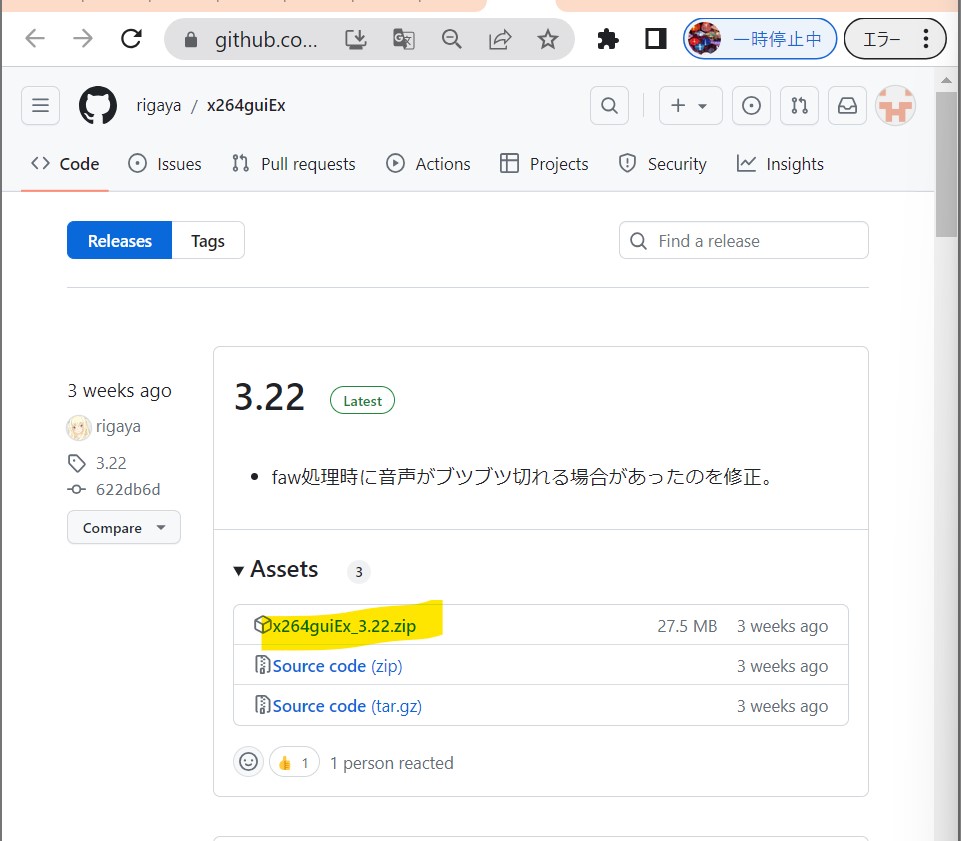Viewport: 961px width, 841px height.
Task: Switch to the Security tab
Action: pyautogui.click(x=663, y=164)
